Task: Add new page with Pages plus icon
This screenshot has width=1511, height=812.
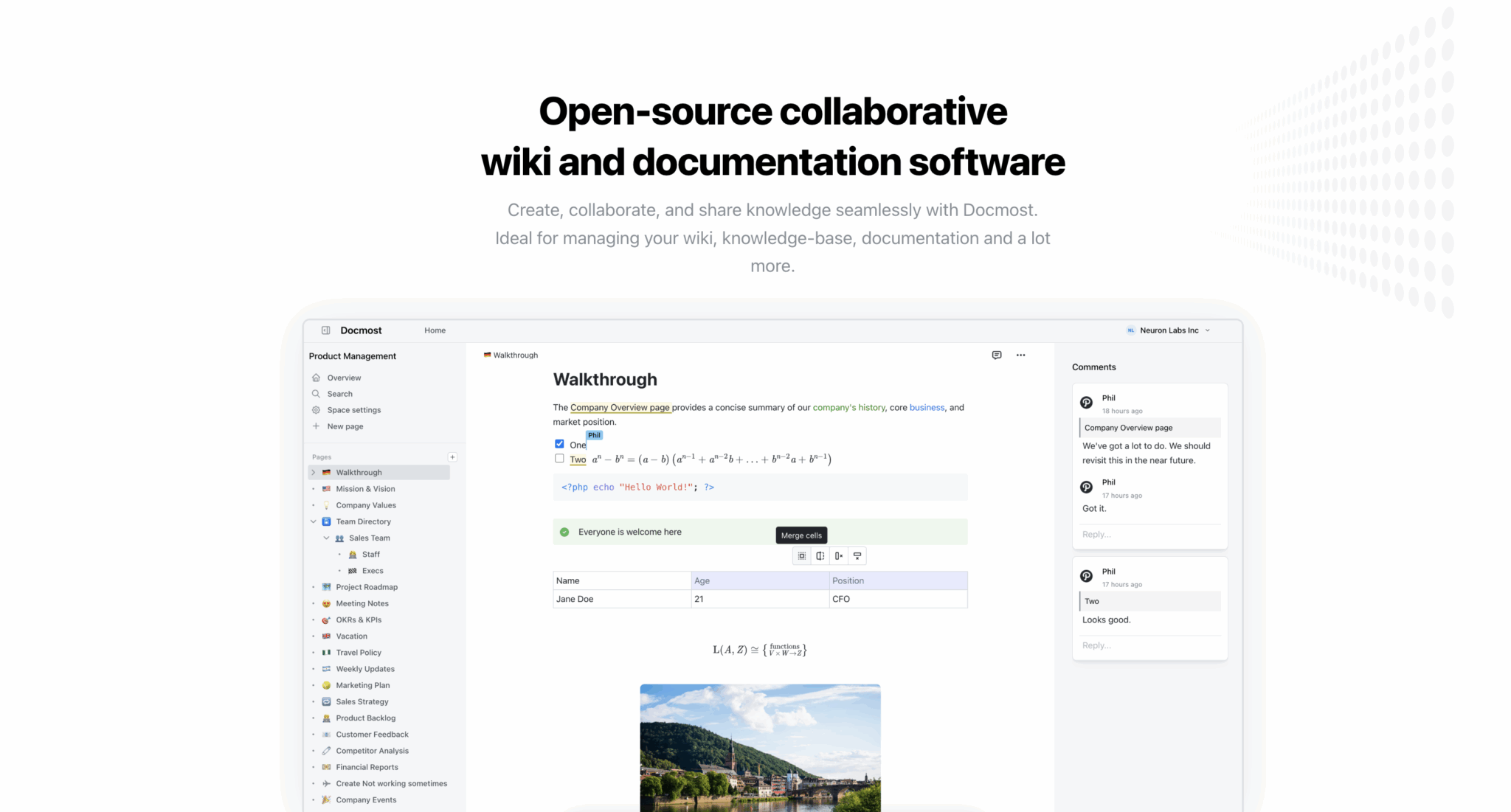Action: click(452, 457)
